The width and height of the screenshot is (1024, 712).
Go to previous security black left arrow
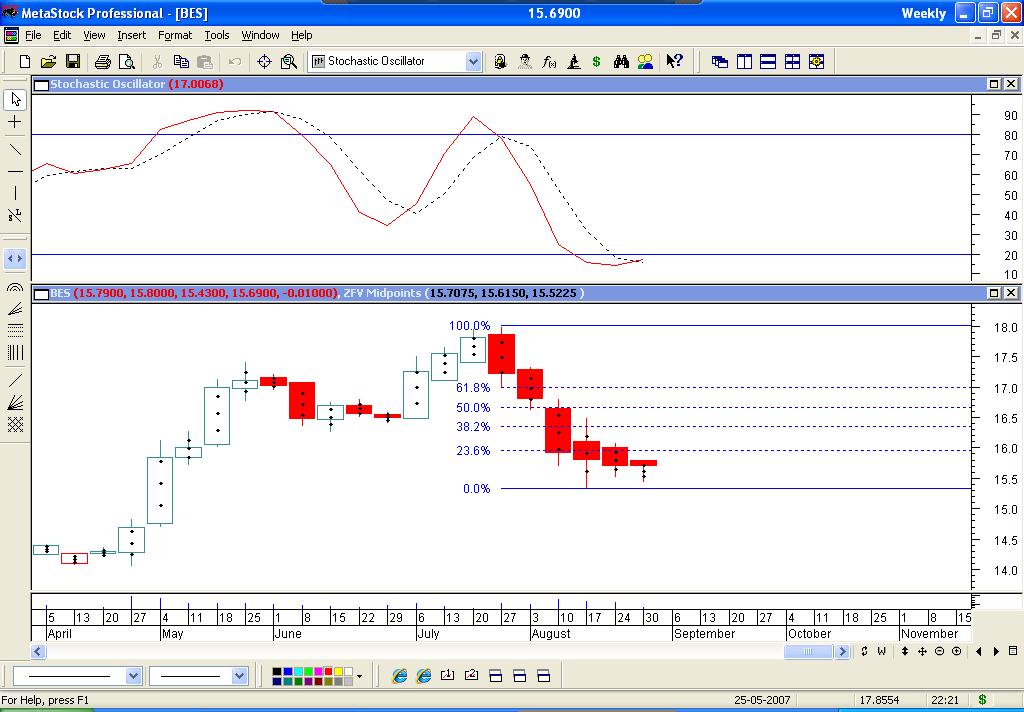click(x=979, y=651)
